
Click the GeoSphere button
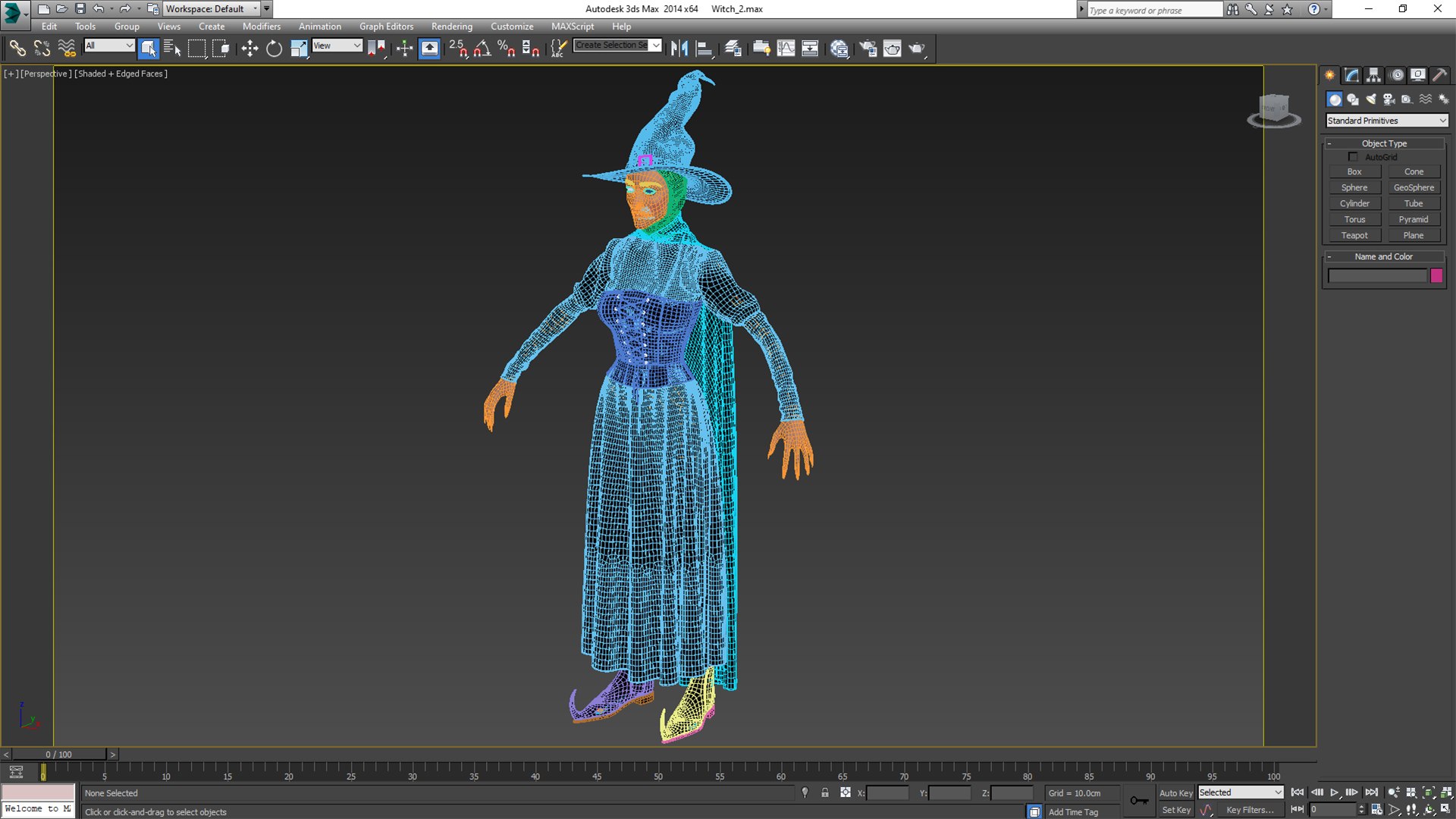point(1414,188)
